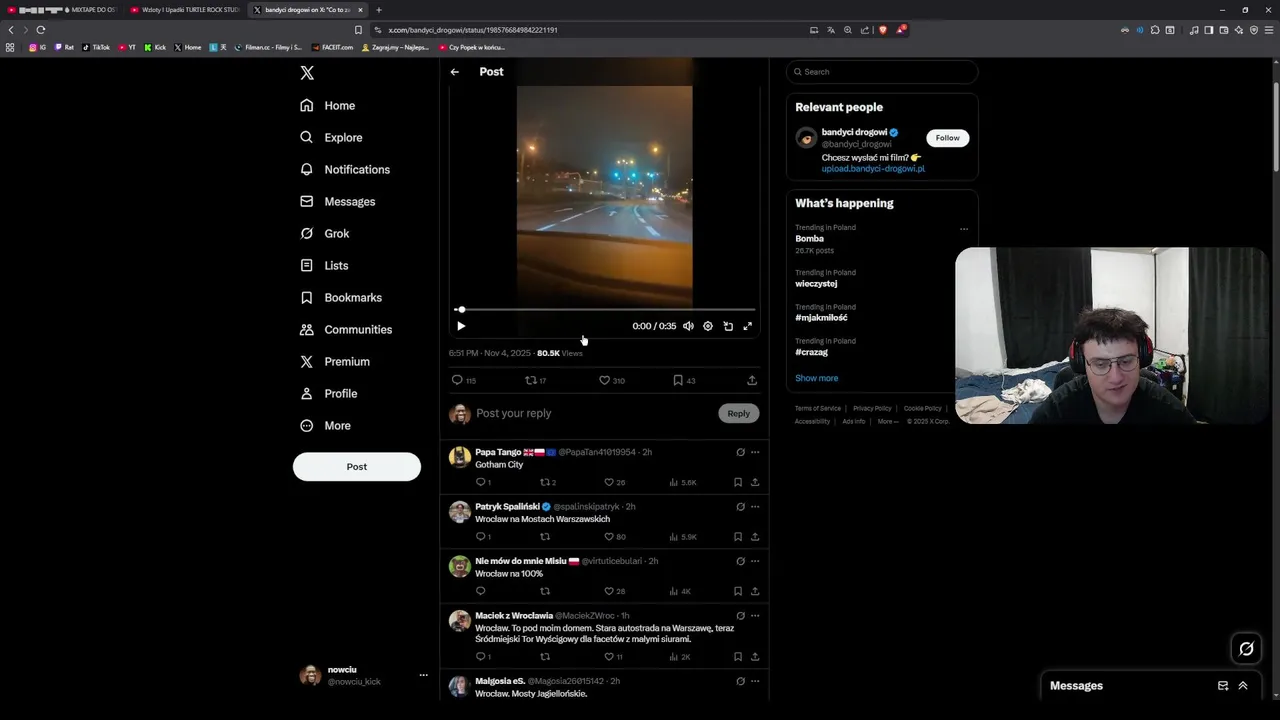
Task: Open the main post's 115 replies
Action: pos(464,380)
